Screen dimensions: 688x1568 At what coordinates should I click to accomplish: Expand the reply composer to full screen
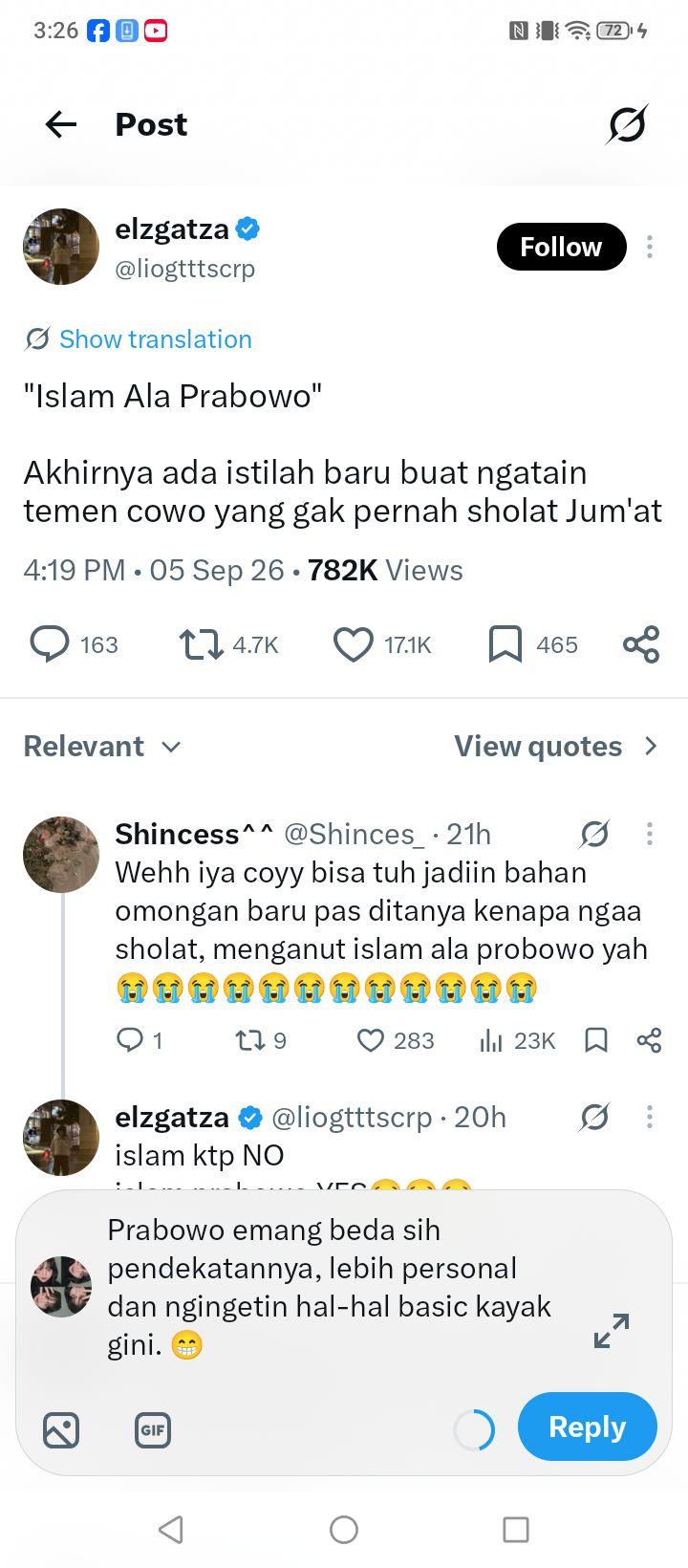point(612,1331)
